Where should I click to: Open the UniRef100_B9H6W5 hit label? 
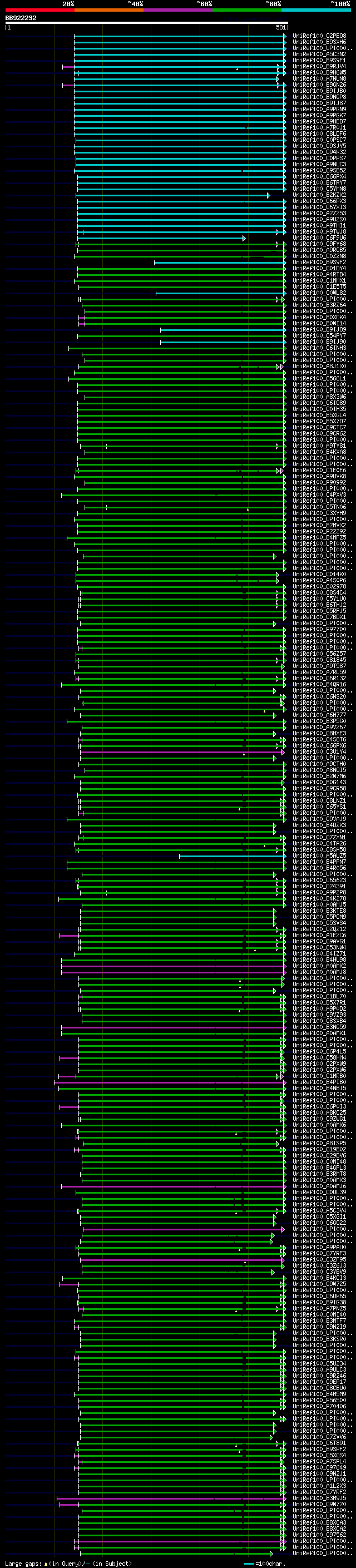point(319,72)
